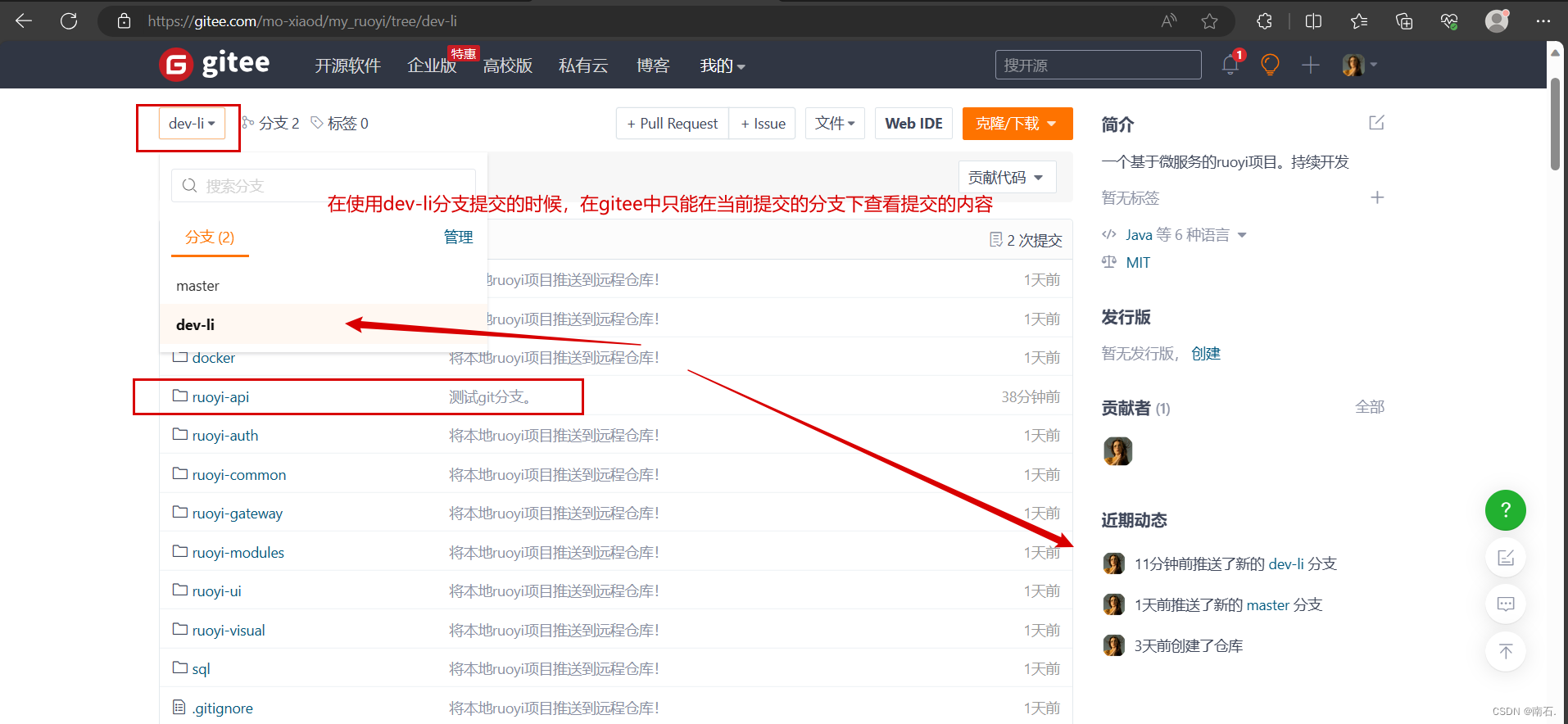Viewport: 1568px width, 724px height.
Task: Open the 测试git分支。 commit message
Action: [491, 397]
